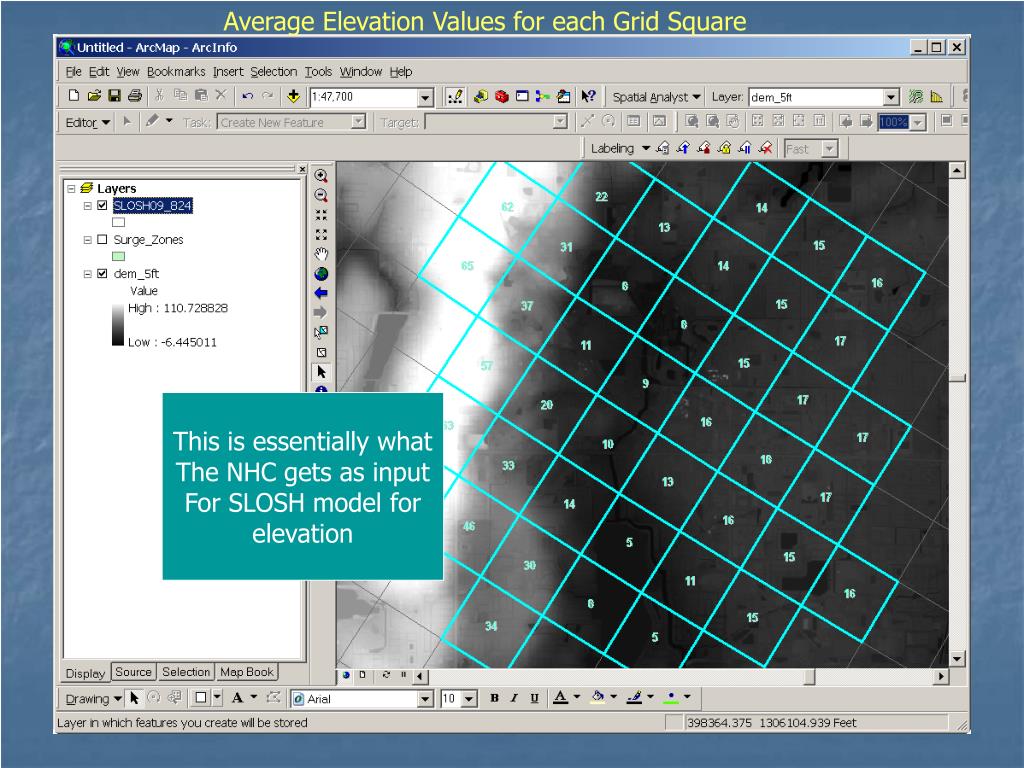This screenshot has height=768, width=1024.
Task: Click the map horizontal scrollbar right arrow
Action: point(941,676)
